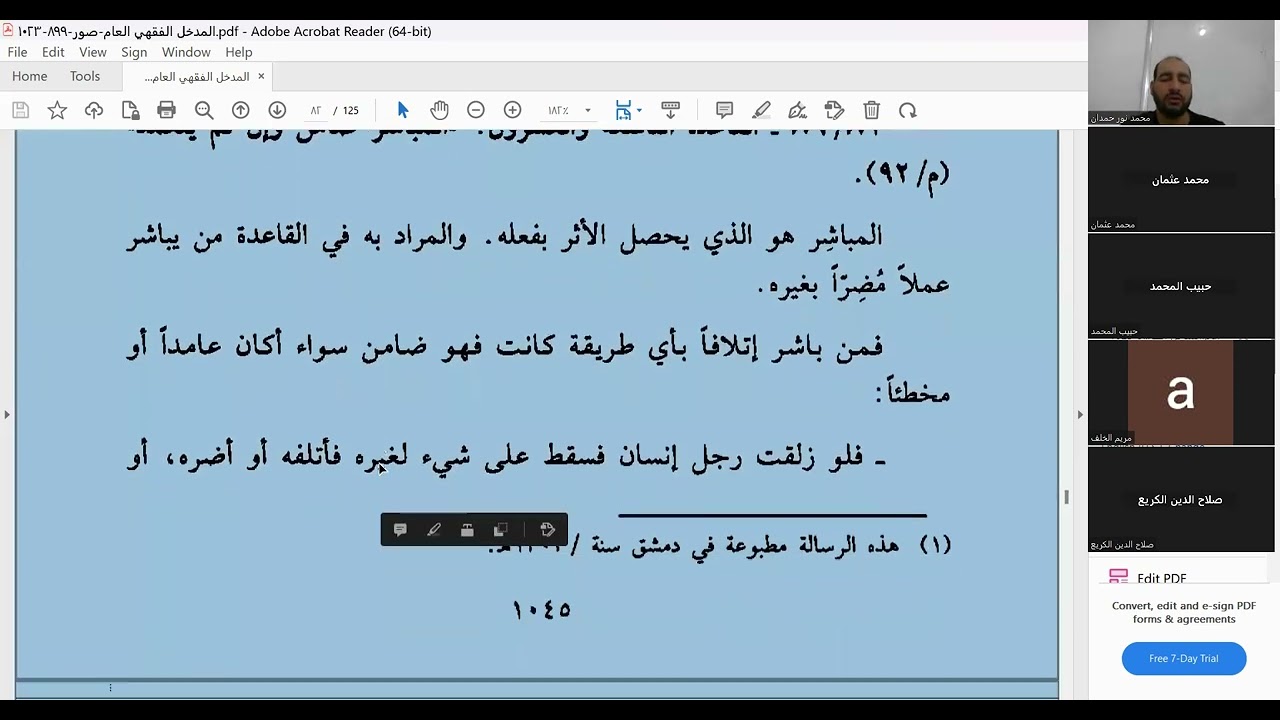Select صلاح الدين الكريع participant tile
The height and width of the screenshot is (720, 1280).
(x=1181, y=499)
